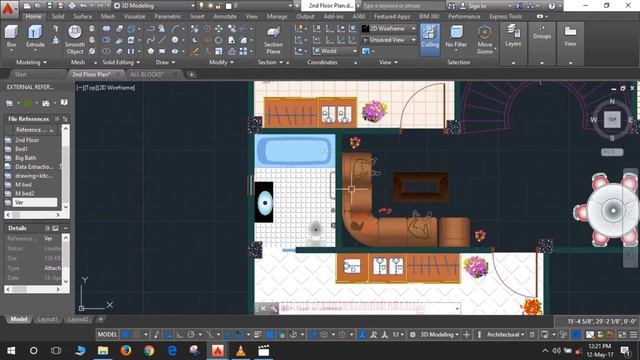Click the Undo arrow in quick access toolbar
The image size is (640, 360).
(x=83, y=6)
